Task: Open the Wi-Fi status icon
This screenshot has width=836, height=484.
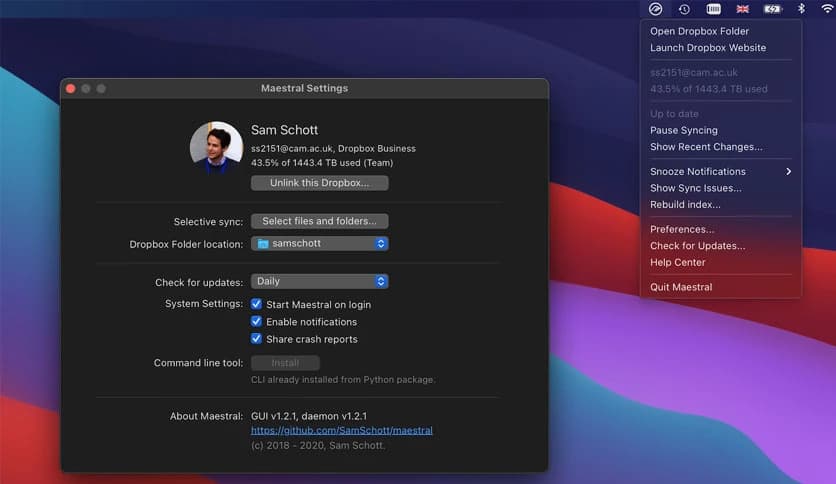Action: (826, 9)
